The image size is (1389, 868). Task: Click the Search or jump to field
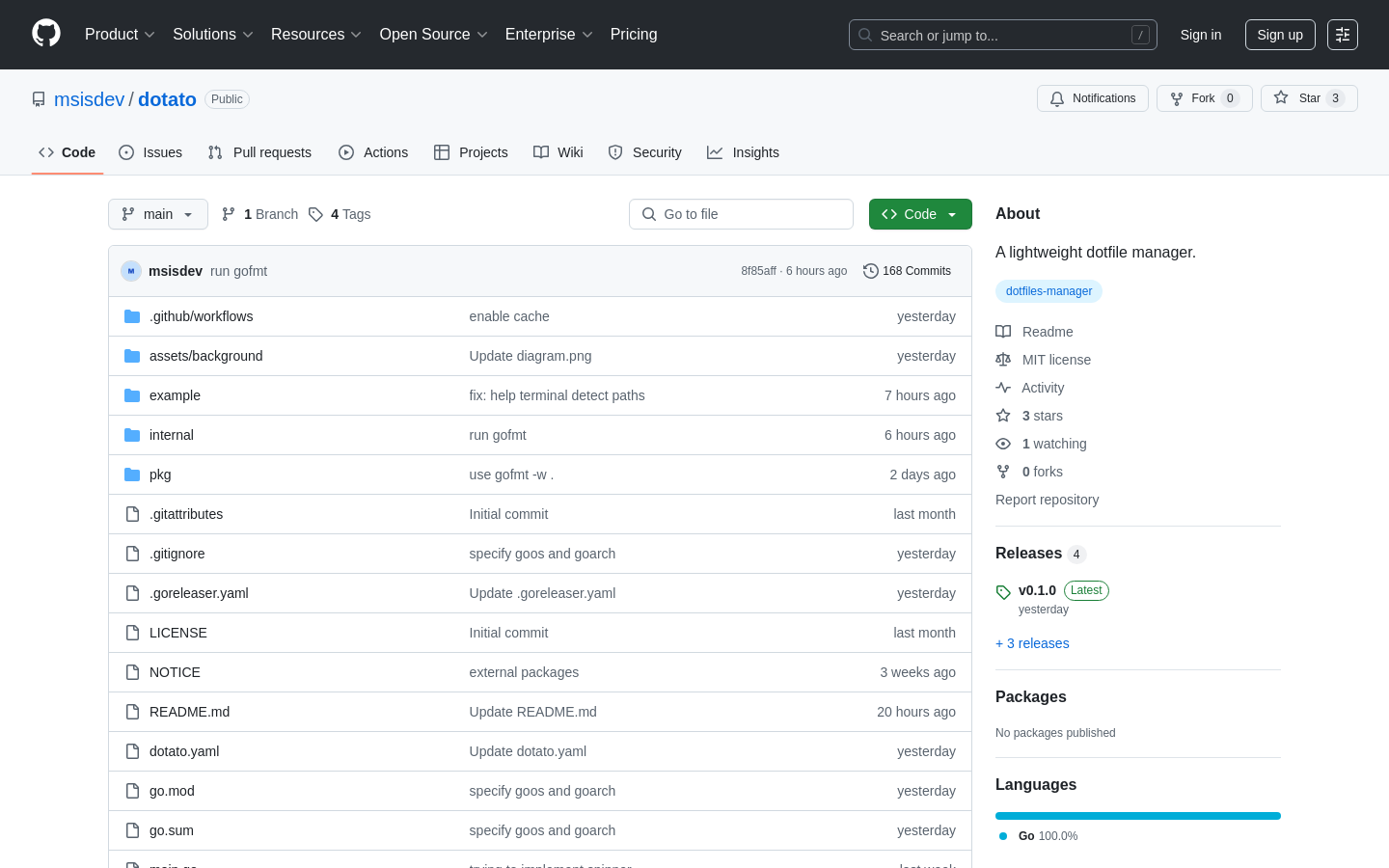pyautogui.click(x=1002, y=35)
